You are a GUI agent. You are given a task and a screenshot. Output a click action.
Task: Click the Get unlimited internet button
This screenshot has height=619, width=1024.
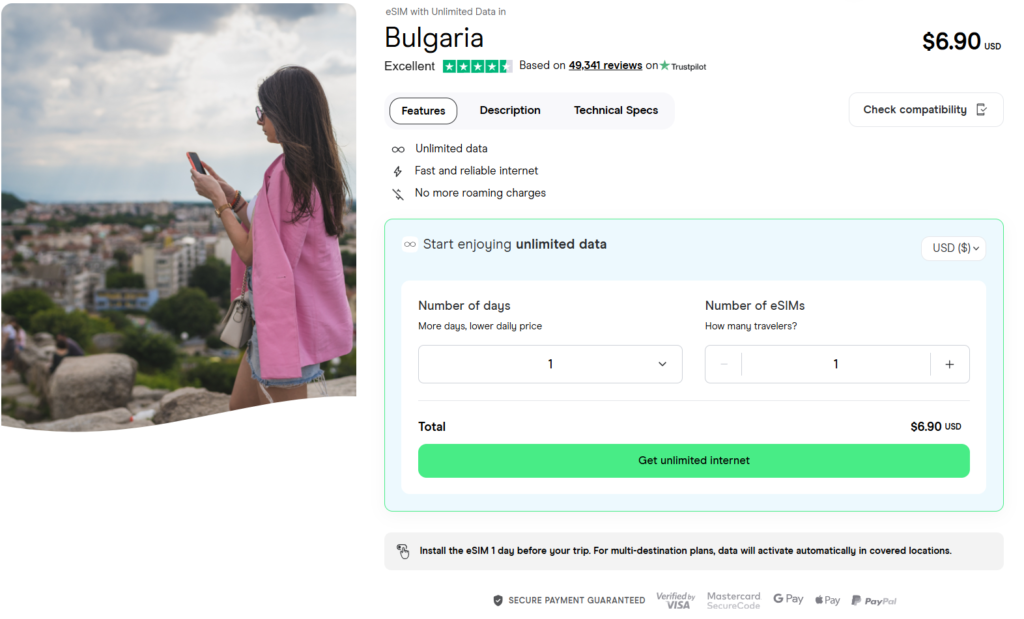693,461
